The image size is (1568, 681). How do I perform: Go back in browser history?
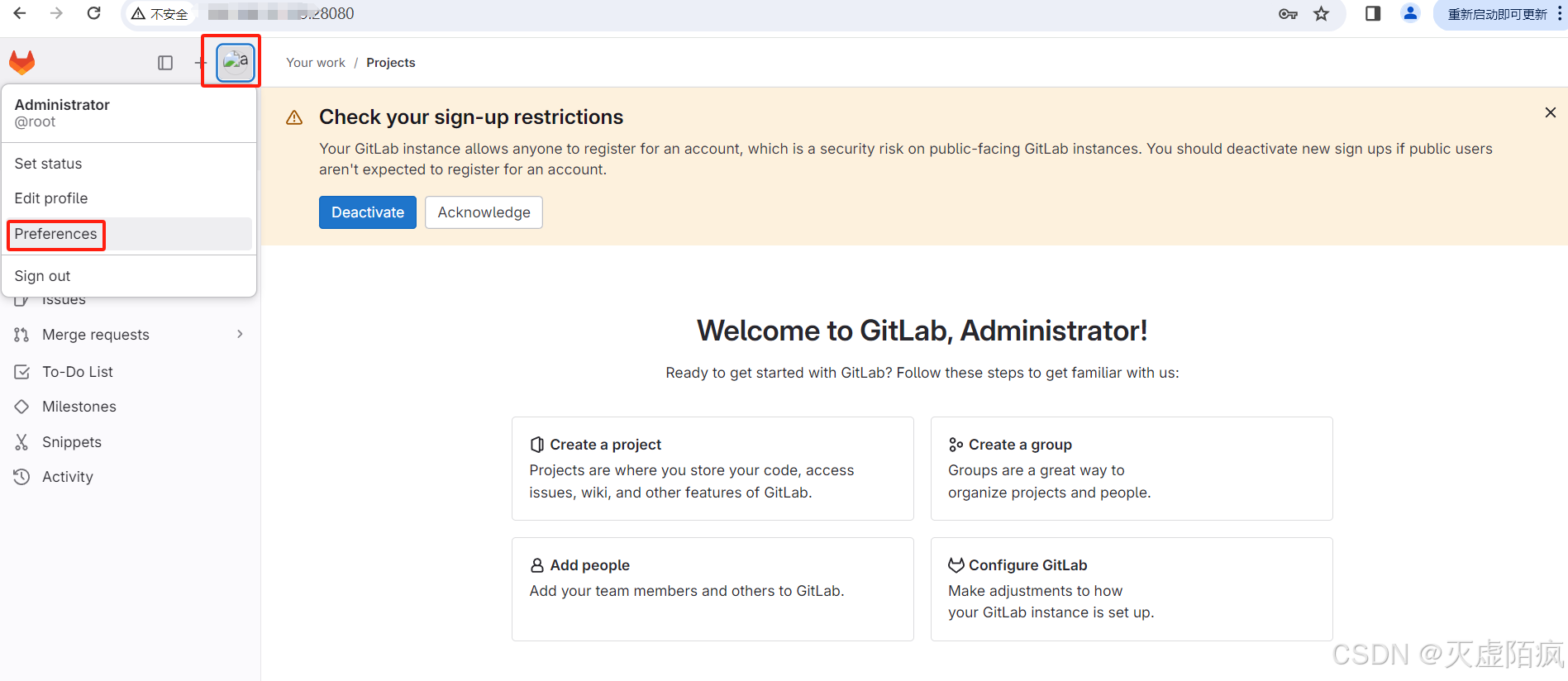click(x=20, y=13)
